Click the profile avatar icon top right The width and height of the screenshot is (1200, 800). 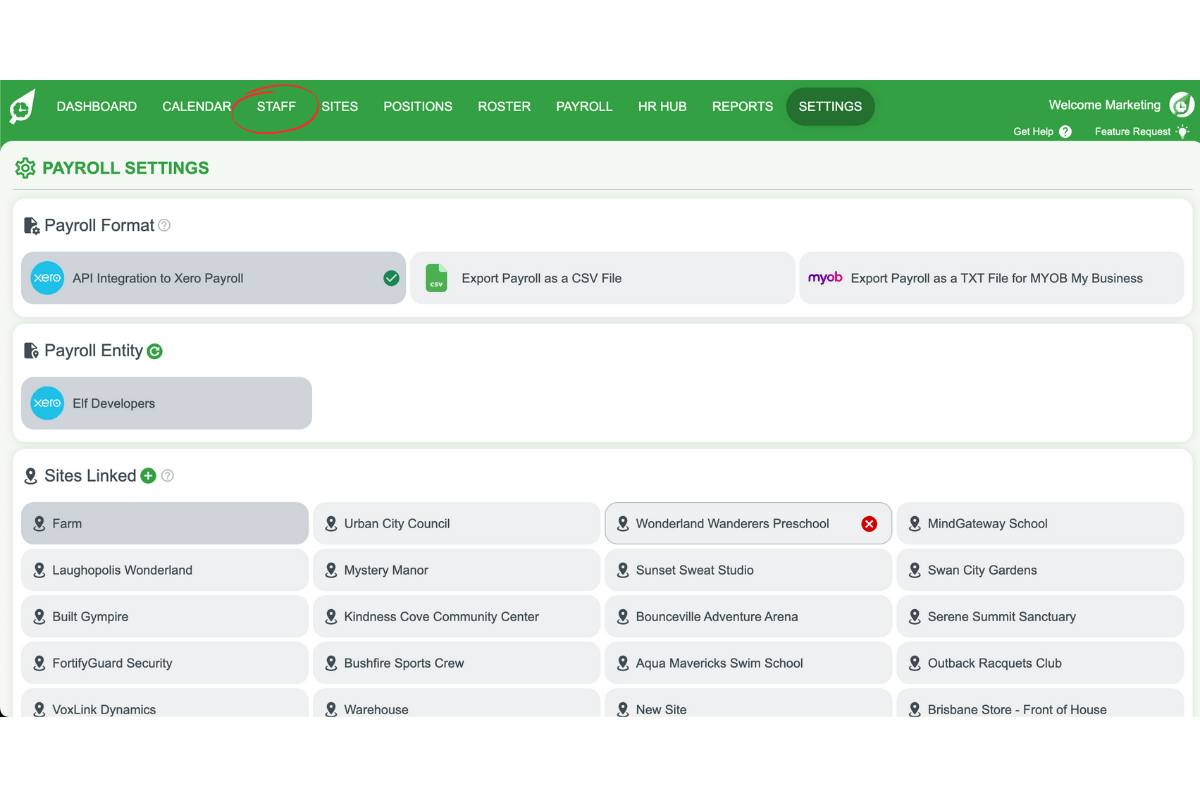1181,104
